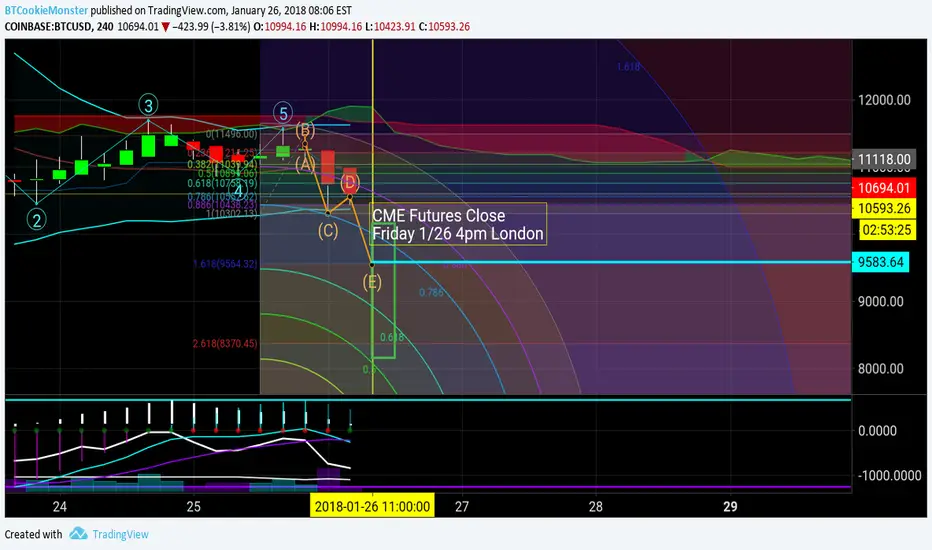Click the 0.786 Fibonacci arc label
This screenshot has height=550, width=932.
click(x=431, y=292)
